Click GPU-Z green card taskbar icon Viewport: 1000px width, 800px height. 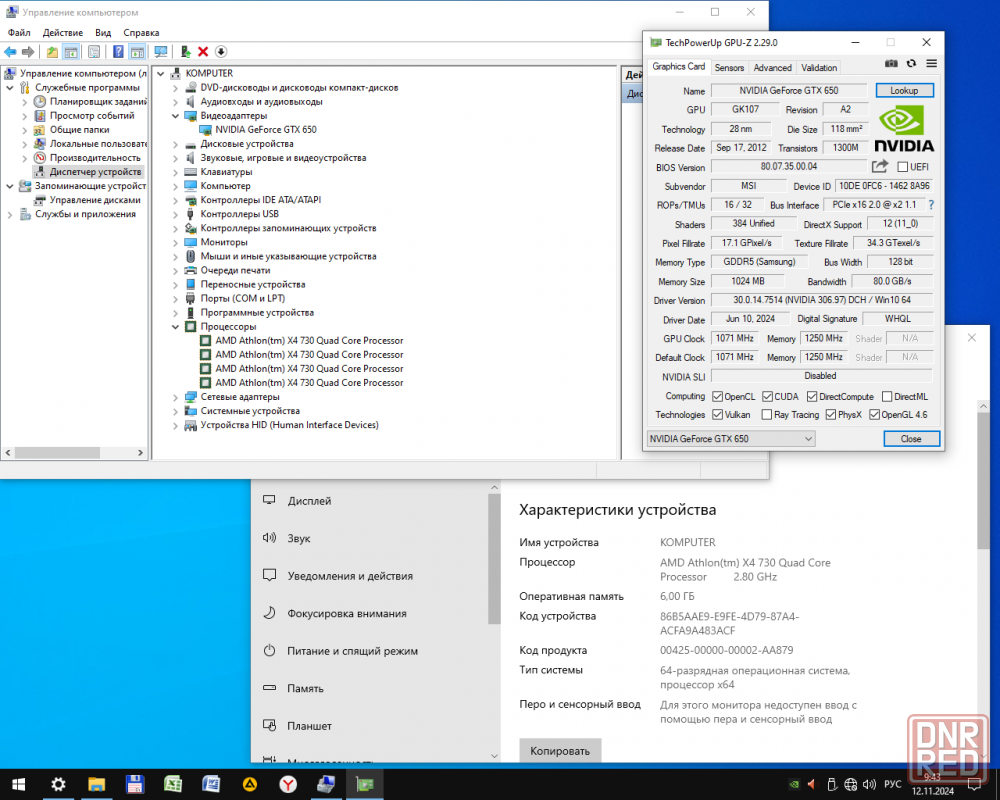click(365, 784)
